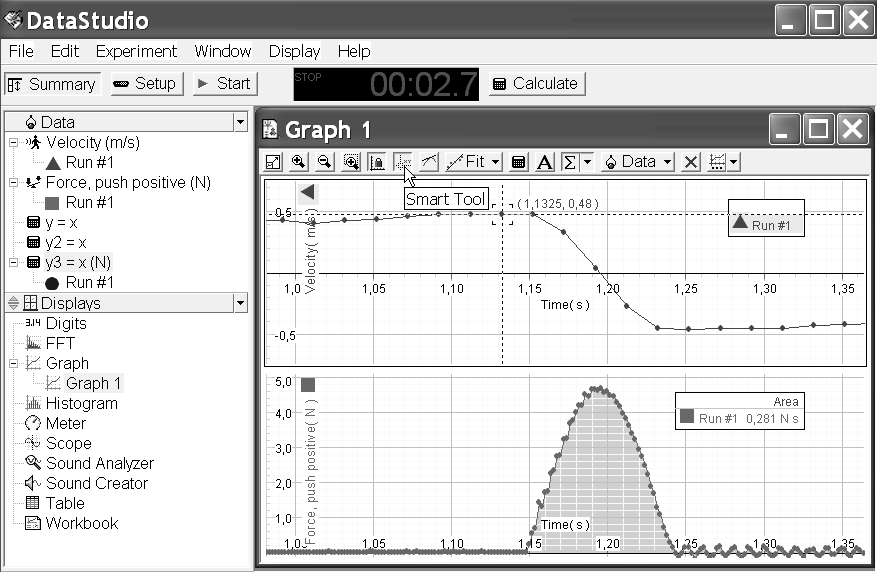877x572 pixels.
Task: Select Graph 1 in Displays list
Action: [93, 383]
